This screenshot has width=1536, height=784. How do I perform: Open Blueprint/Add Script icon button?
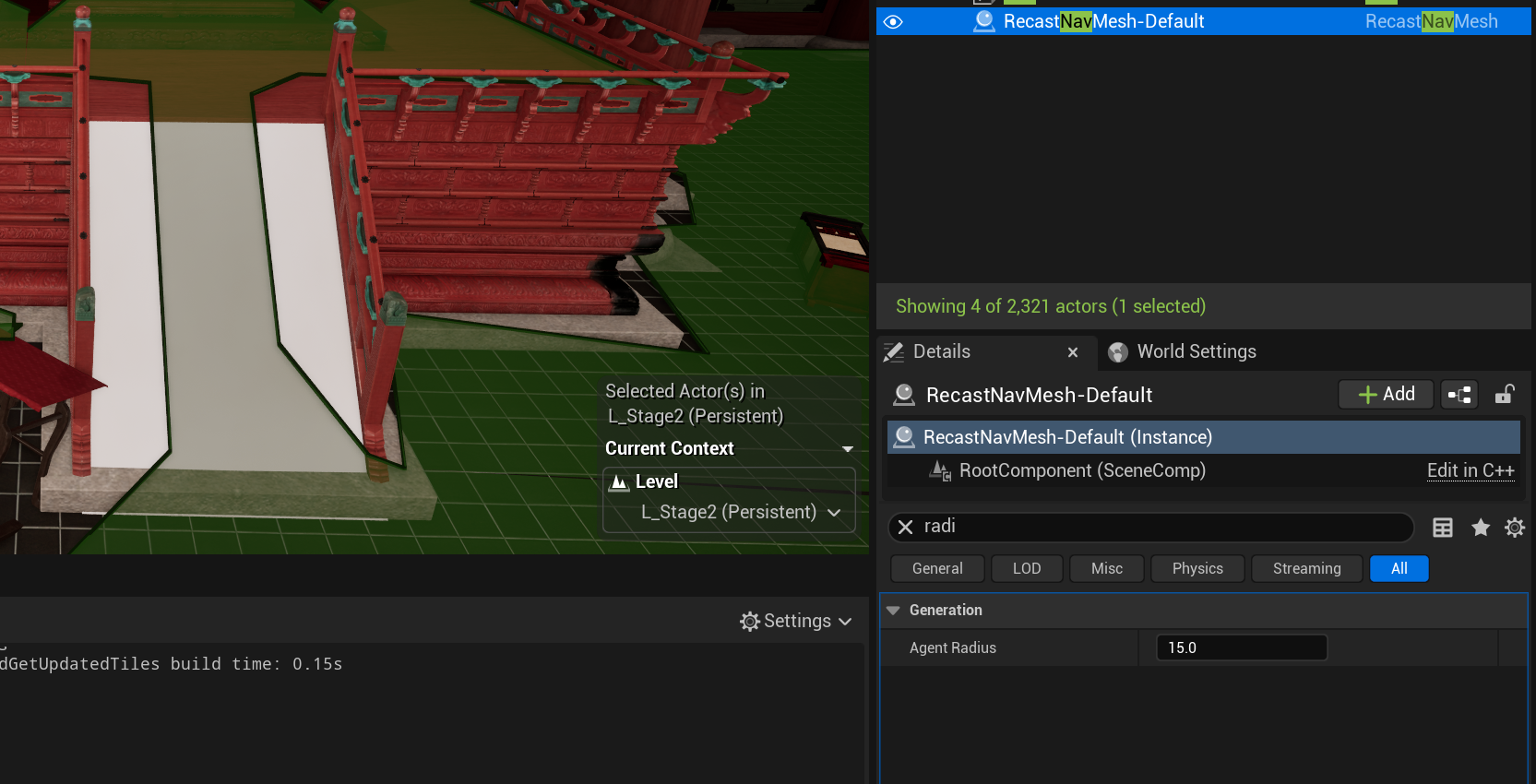[1459, 395]
